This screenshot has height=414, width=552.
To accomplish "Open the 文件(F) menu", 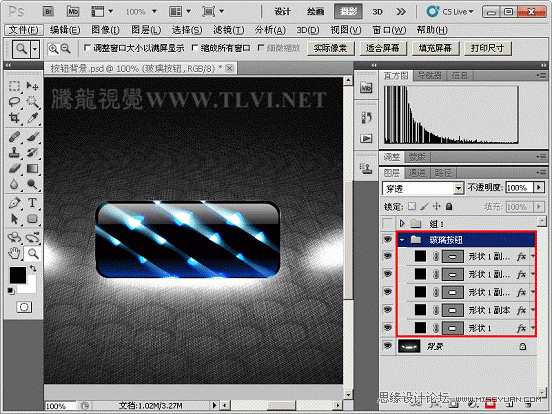I will pos(24,30).
